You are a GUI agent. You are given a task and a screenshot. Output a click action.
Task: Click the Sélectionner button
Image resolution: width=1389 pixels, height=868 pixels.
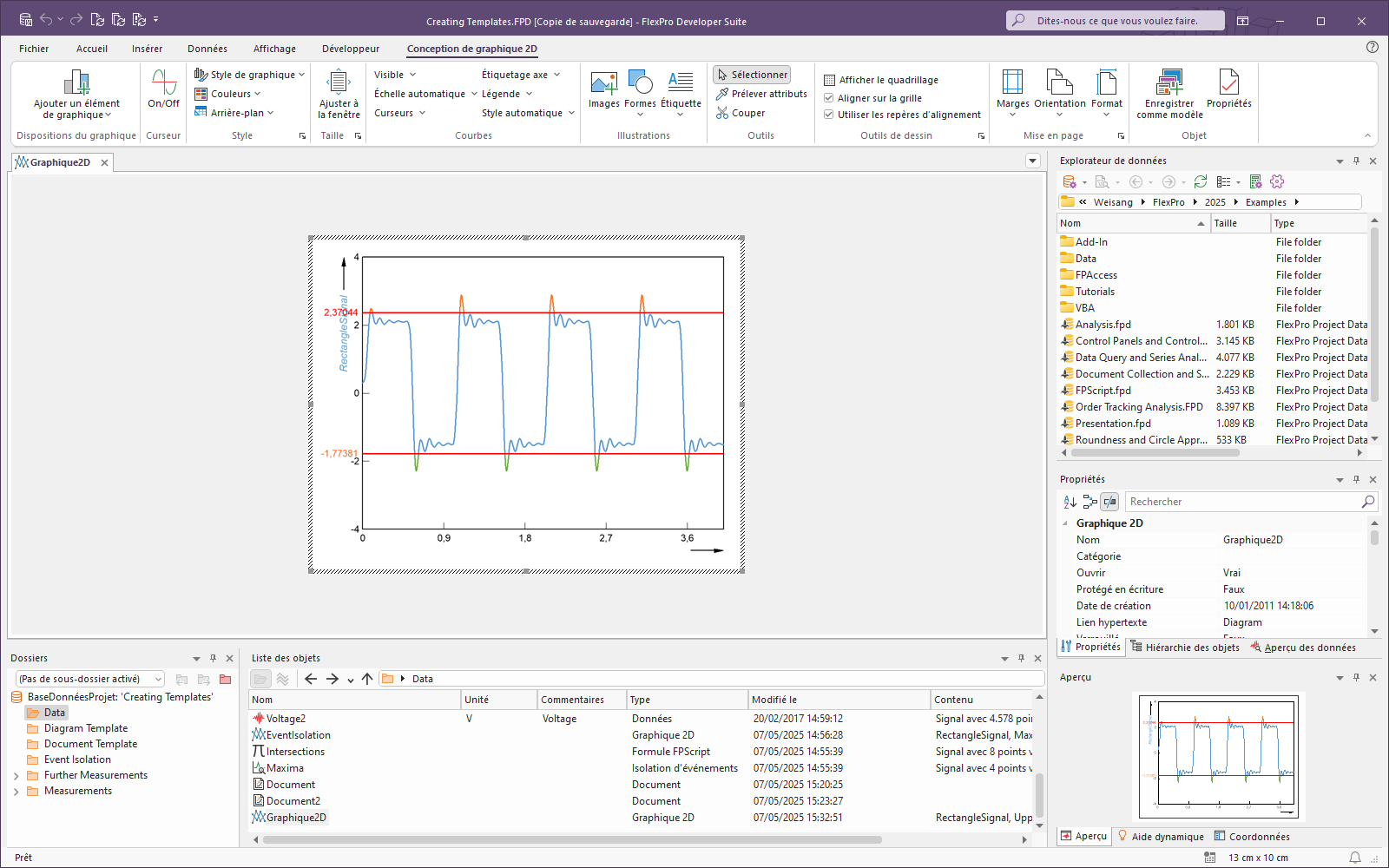point(752,75)
